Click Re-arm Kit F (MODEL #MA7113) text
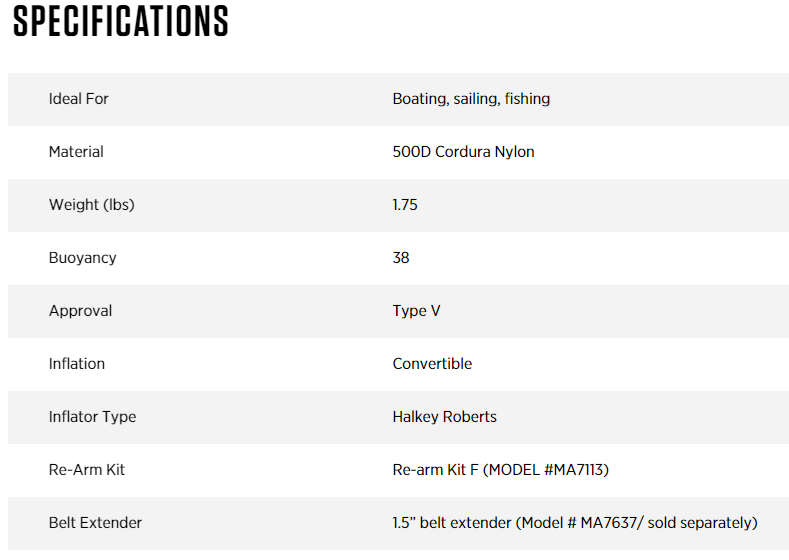 [x=501, y=470]
